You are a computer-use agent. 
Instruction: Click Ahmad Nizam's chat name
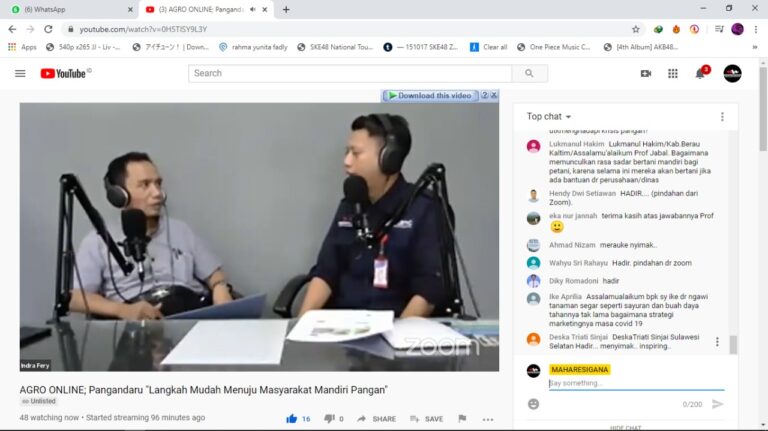[x=572, y=245]
